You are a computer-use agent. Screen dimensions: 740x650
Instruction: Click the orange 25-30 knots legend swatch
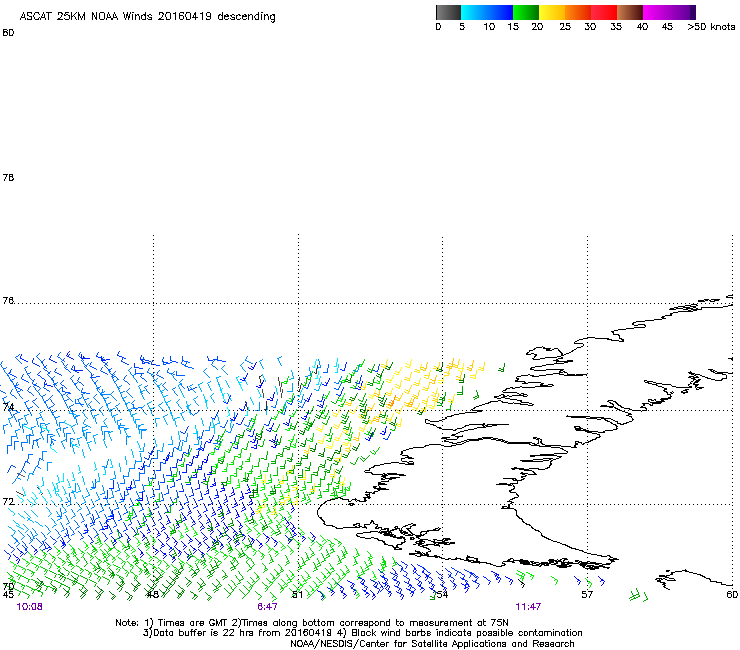(x=578, y=12)
